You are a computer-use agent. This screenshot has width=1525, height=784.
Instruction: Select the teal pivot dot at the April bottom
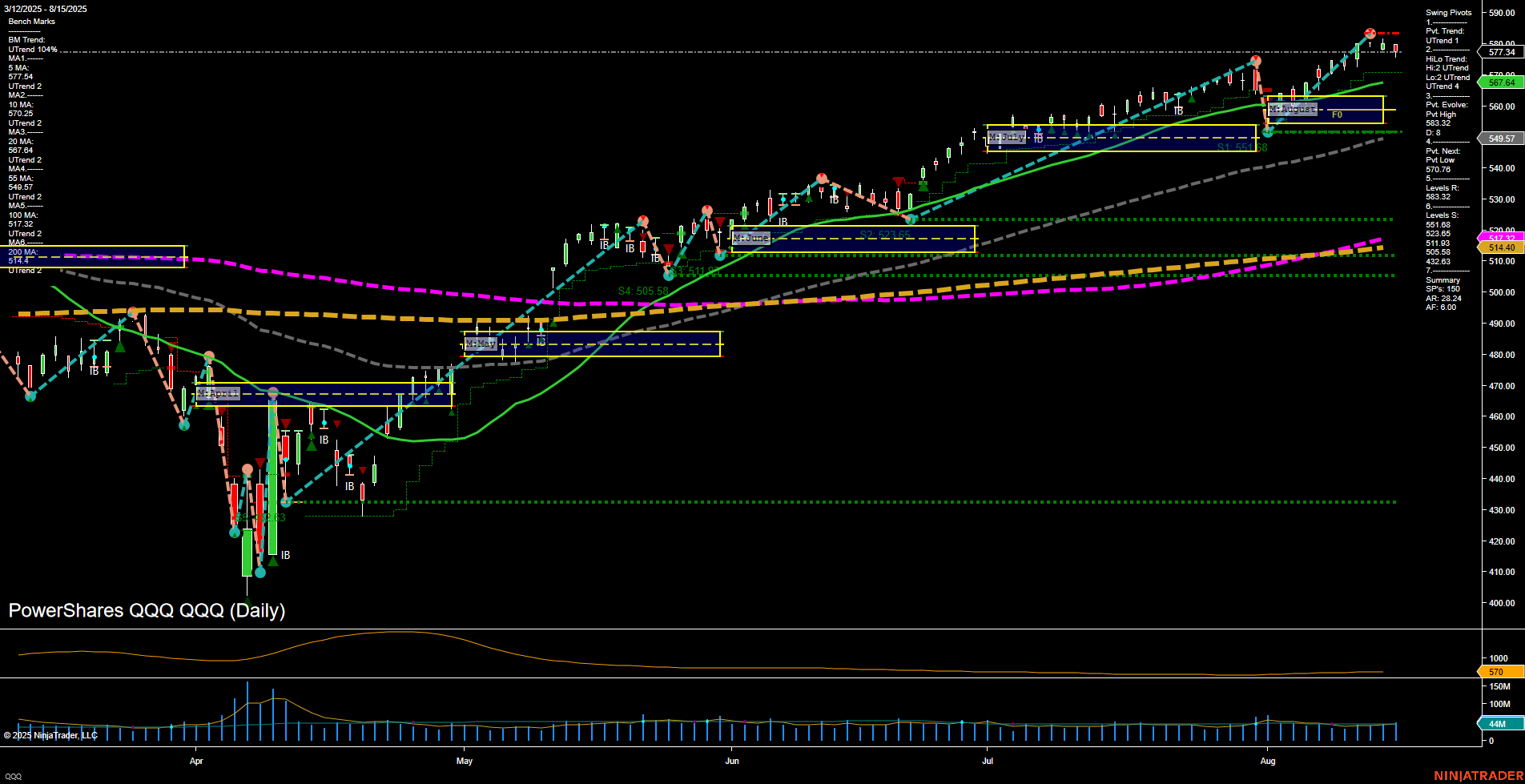[x=260, y=573]
